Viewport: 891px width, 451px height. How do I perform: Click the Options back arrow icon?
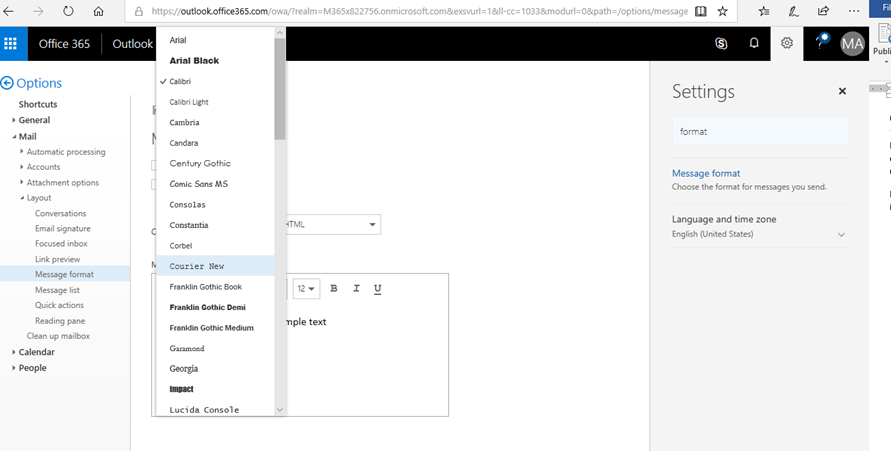pos(7,83)
